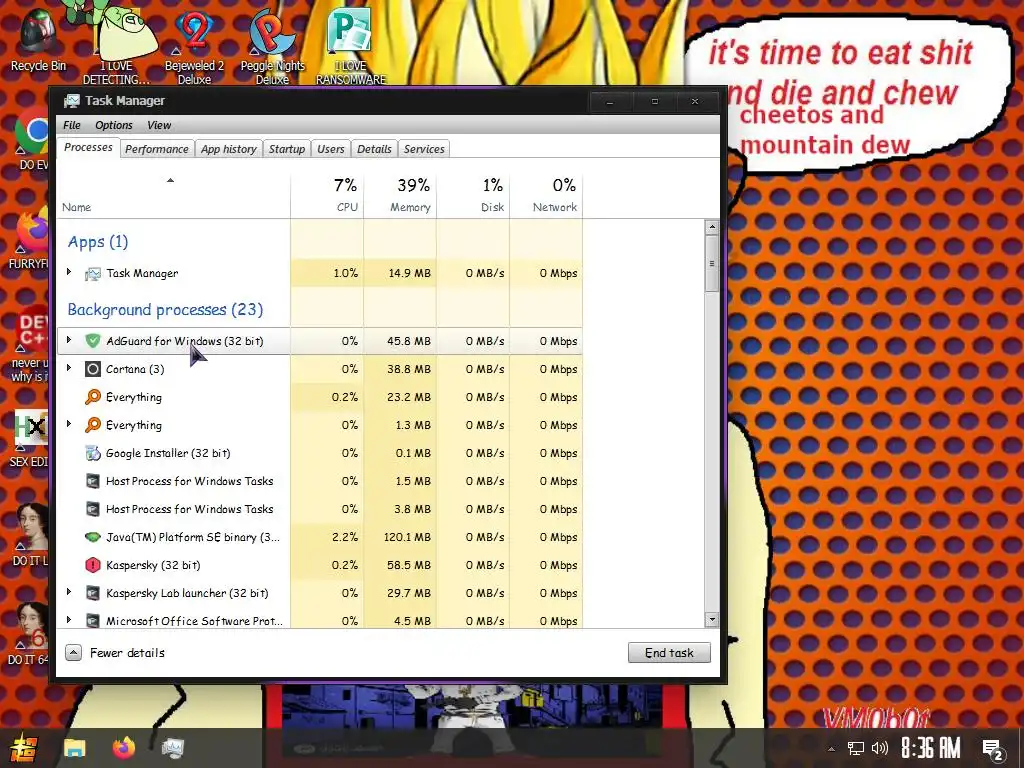Select the Google Installer (32 bit) row
Image resolution: width=1024 pixels, height=768 pixels.
[x=320, y=453]
